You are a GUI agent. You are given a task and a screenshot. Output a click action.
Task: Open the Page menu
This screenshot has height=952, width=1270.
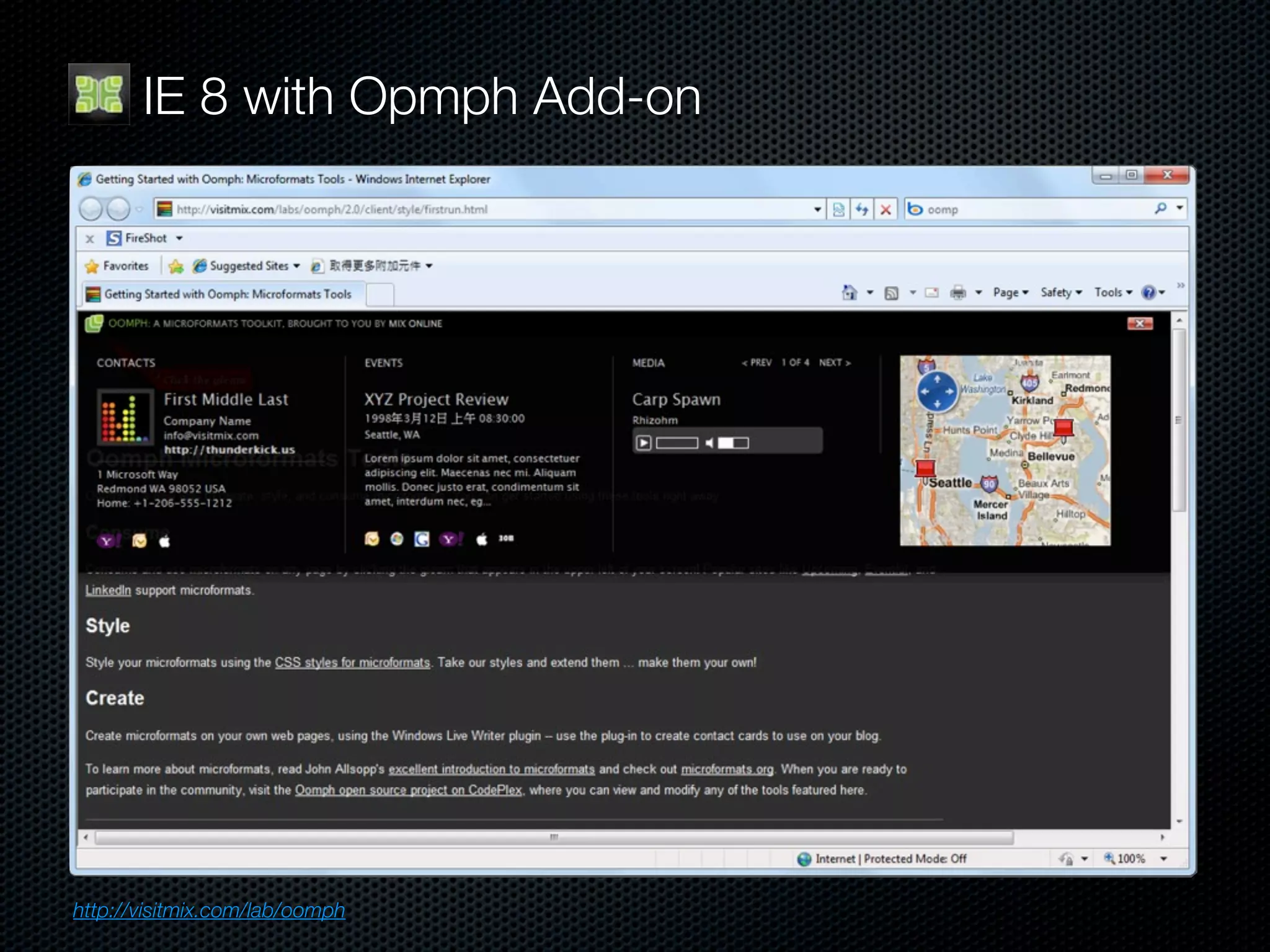1010,293
